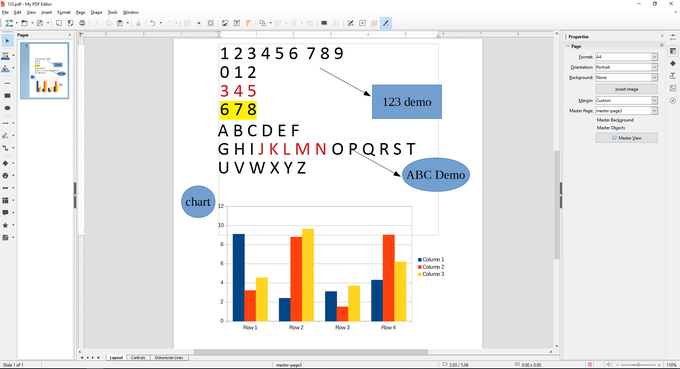Screen dimensions: 680x369
Task: Open the Stars and Banners shapes tool
Action: pos(6,225)
